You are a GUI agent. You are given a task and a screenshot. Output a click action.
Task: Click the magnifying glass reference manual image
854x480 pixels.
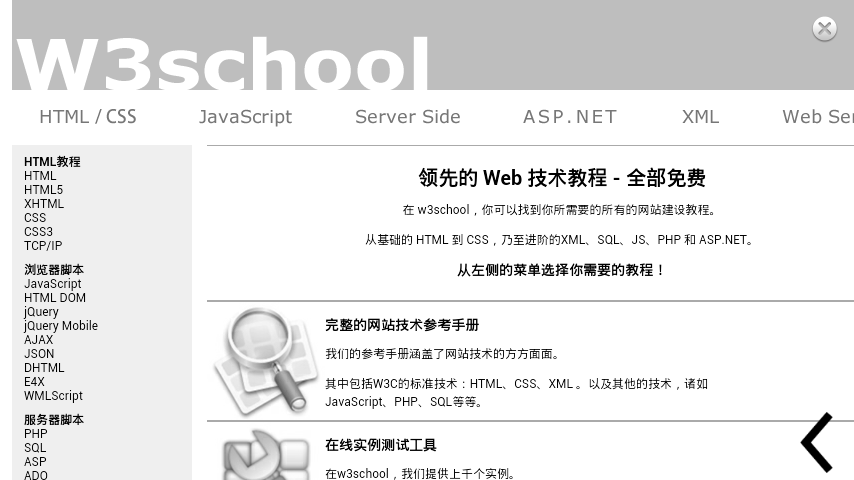click(266, 361)
